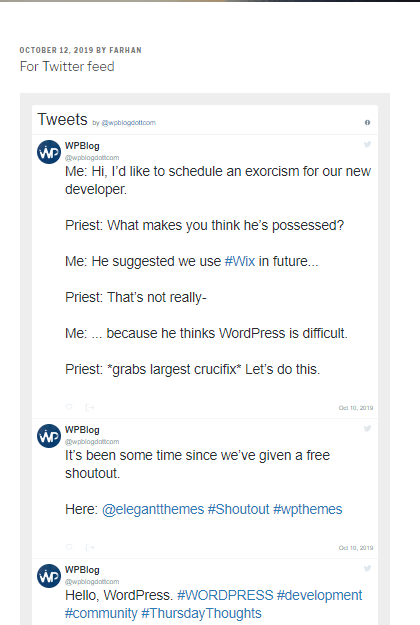Viewport: 420px width, 625px height.
Task: Like the exorcism tweet with heart icon
Action: click(x=69, y=407)
